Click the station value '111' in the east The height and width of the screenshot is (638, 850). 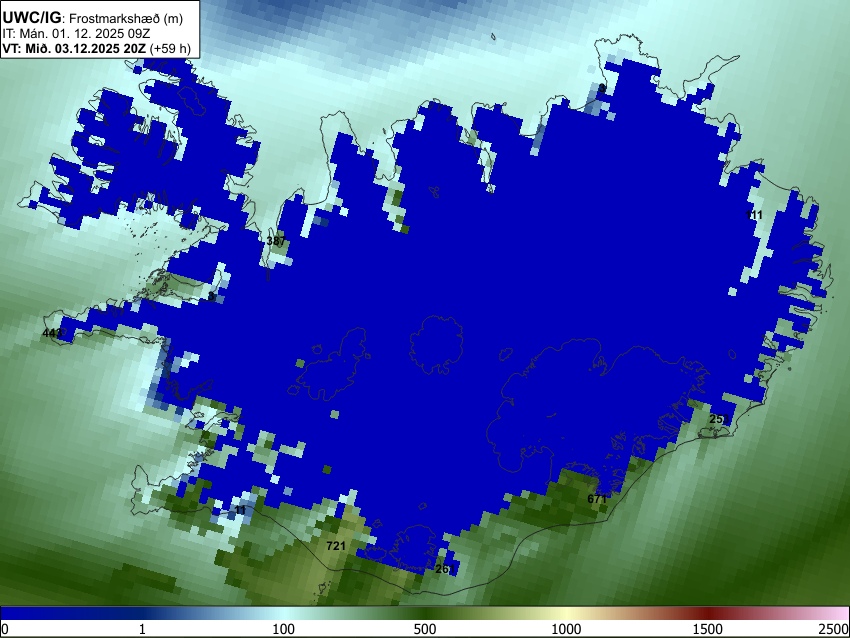tap(754, 215)
